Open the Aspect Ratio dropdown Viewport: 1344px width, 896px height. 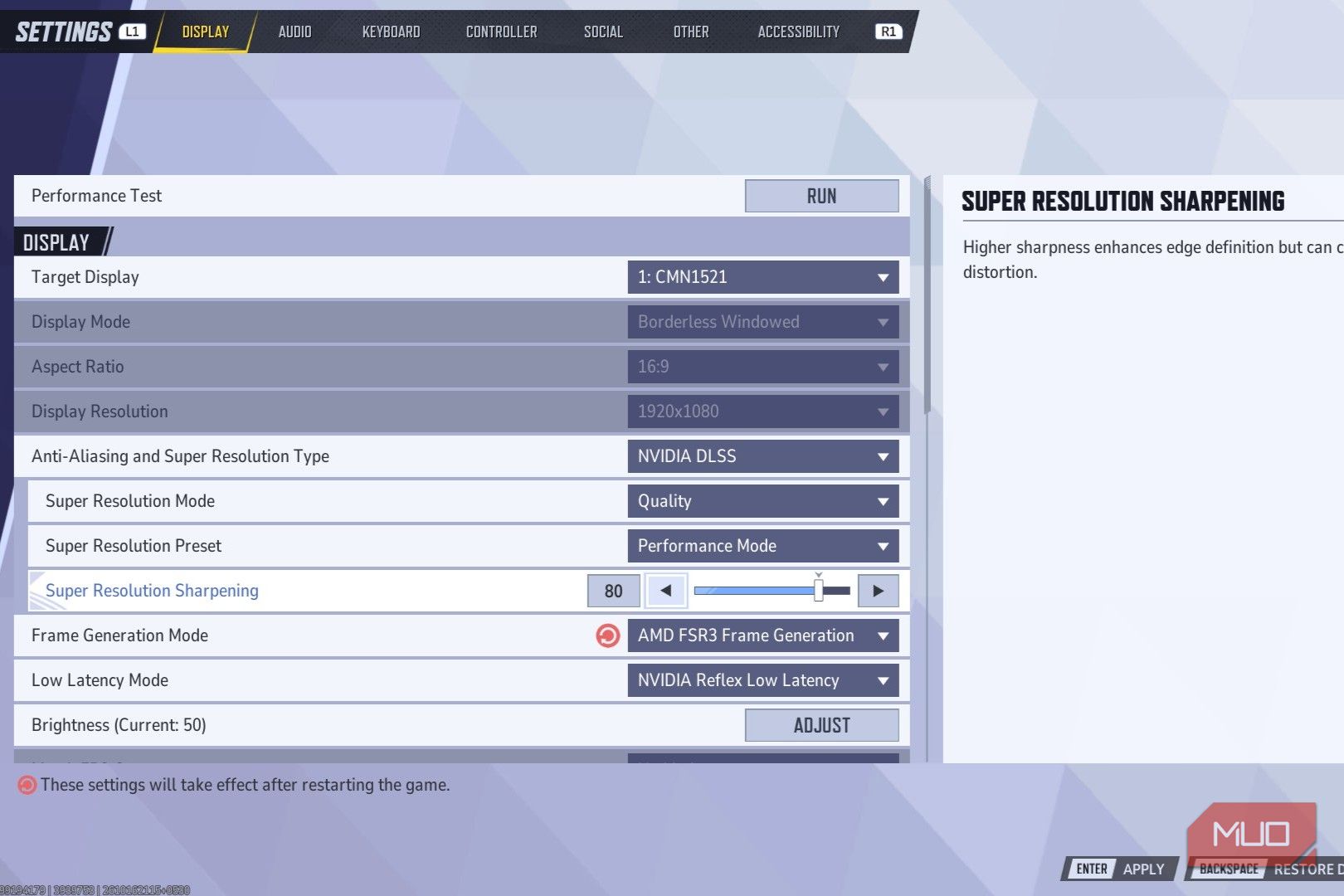(763, 367)
